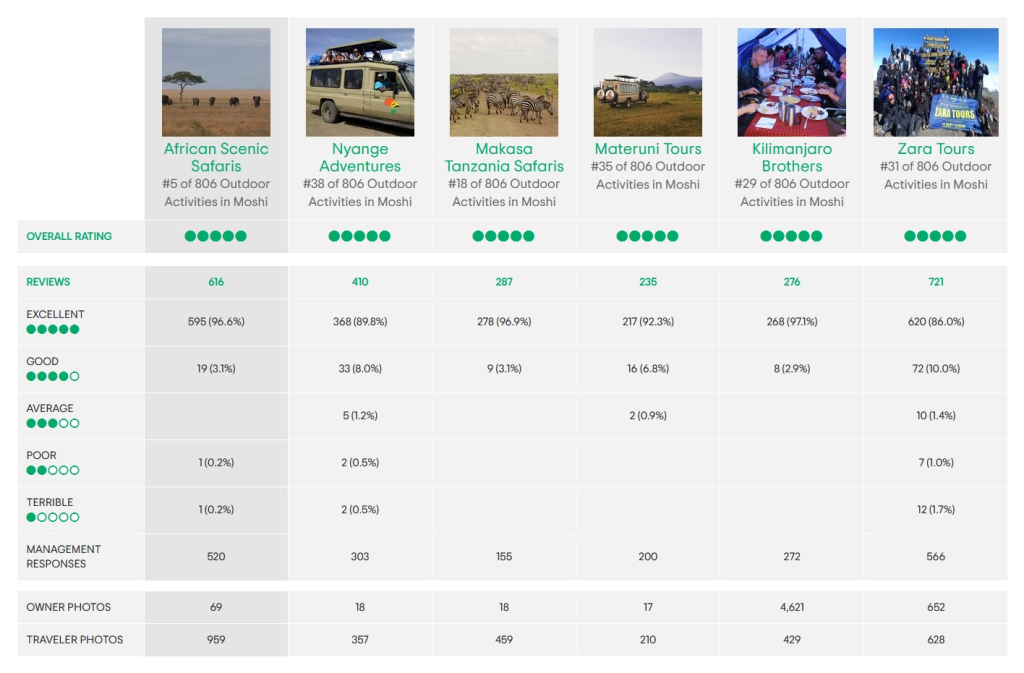Click the 12 (1.7%) terrible value
The image size is (1024, 673).
(936, 510)
